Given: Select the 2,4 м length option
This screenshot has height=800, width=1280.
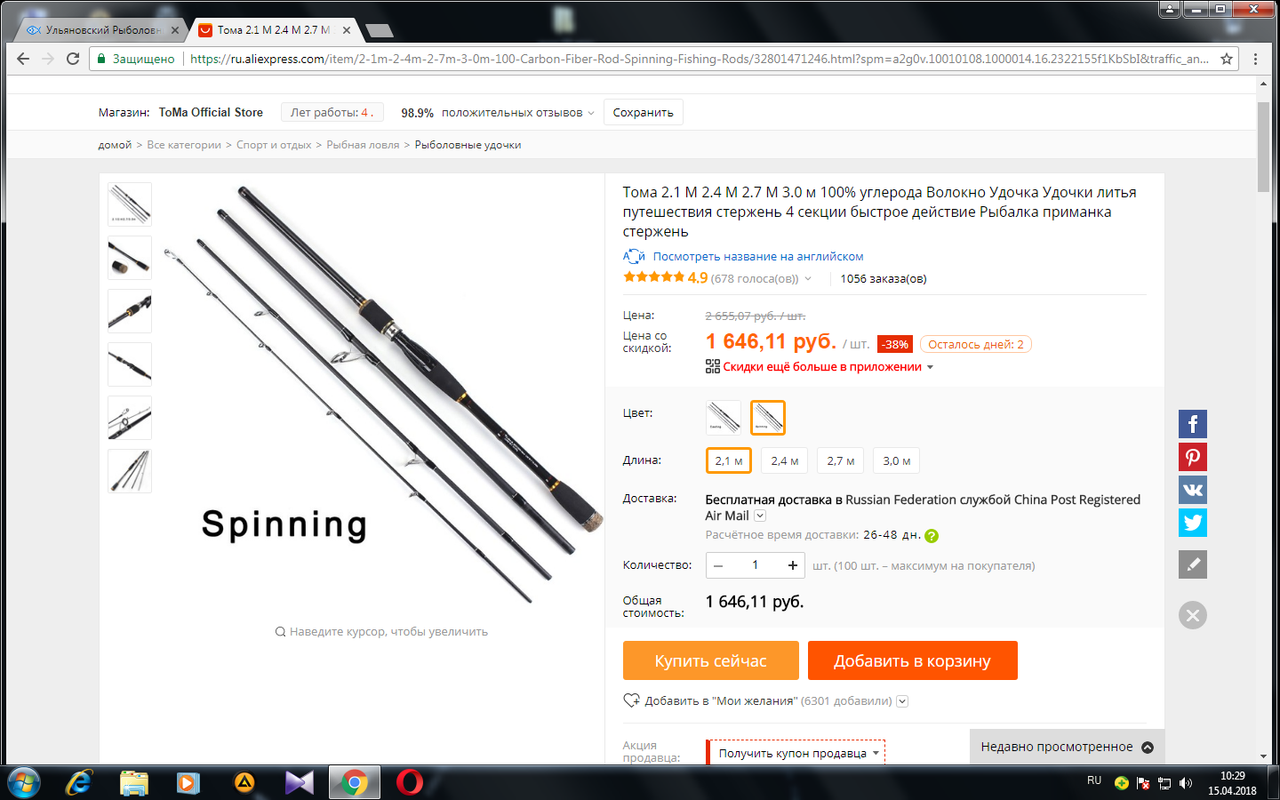Looking at the screenshot, I should (785, 461).
